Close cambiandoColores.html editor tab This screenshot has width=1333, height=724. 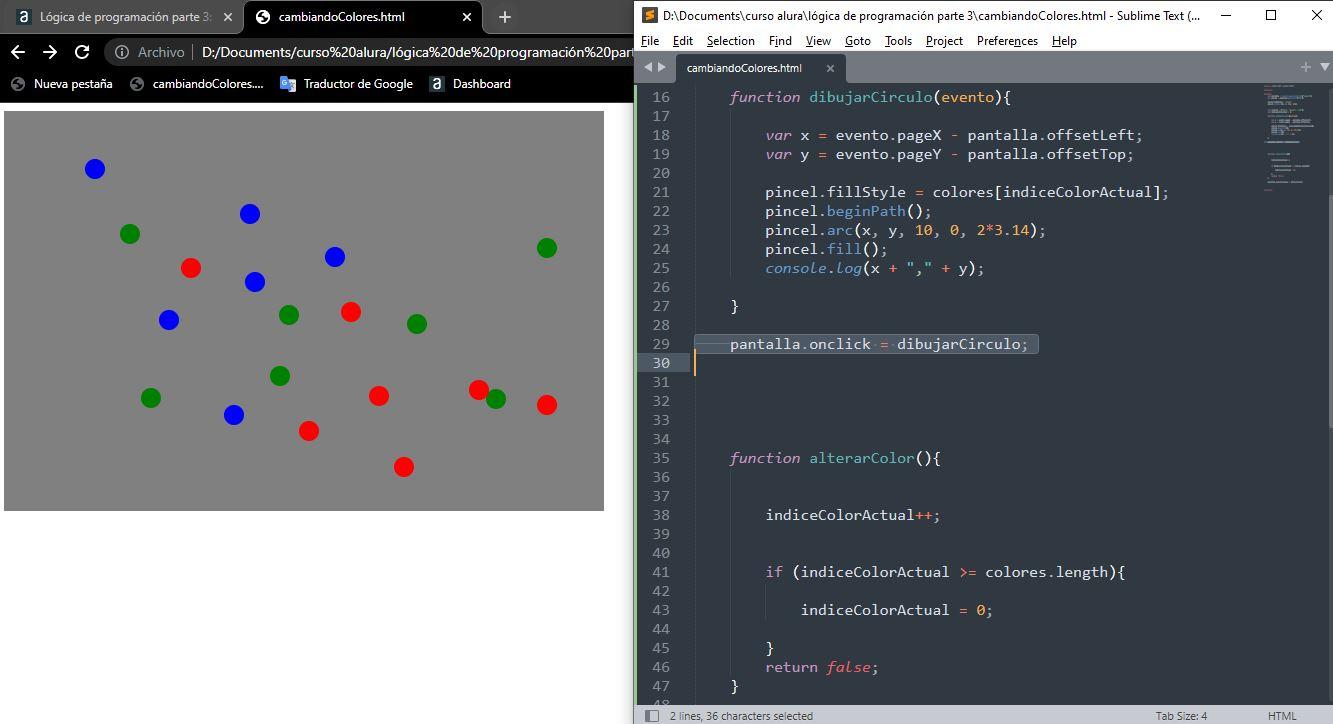830,68
